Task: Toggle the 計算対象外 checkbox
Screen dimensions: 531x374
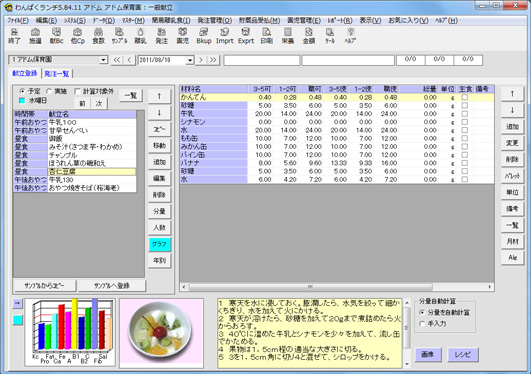Action: pos(77,91)
